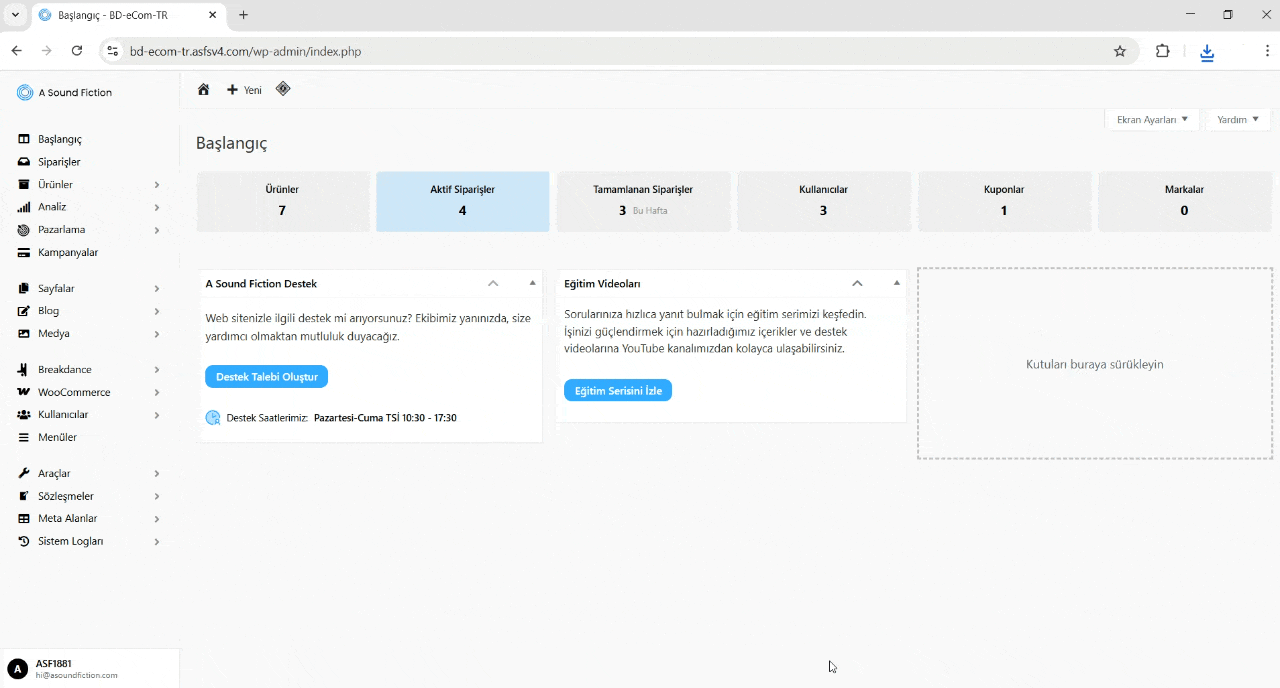Click the Breakdance diamond icon in the top bar
Screen dimensions: 1280x688
pyautogui.click(x=283, y=89)
